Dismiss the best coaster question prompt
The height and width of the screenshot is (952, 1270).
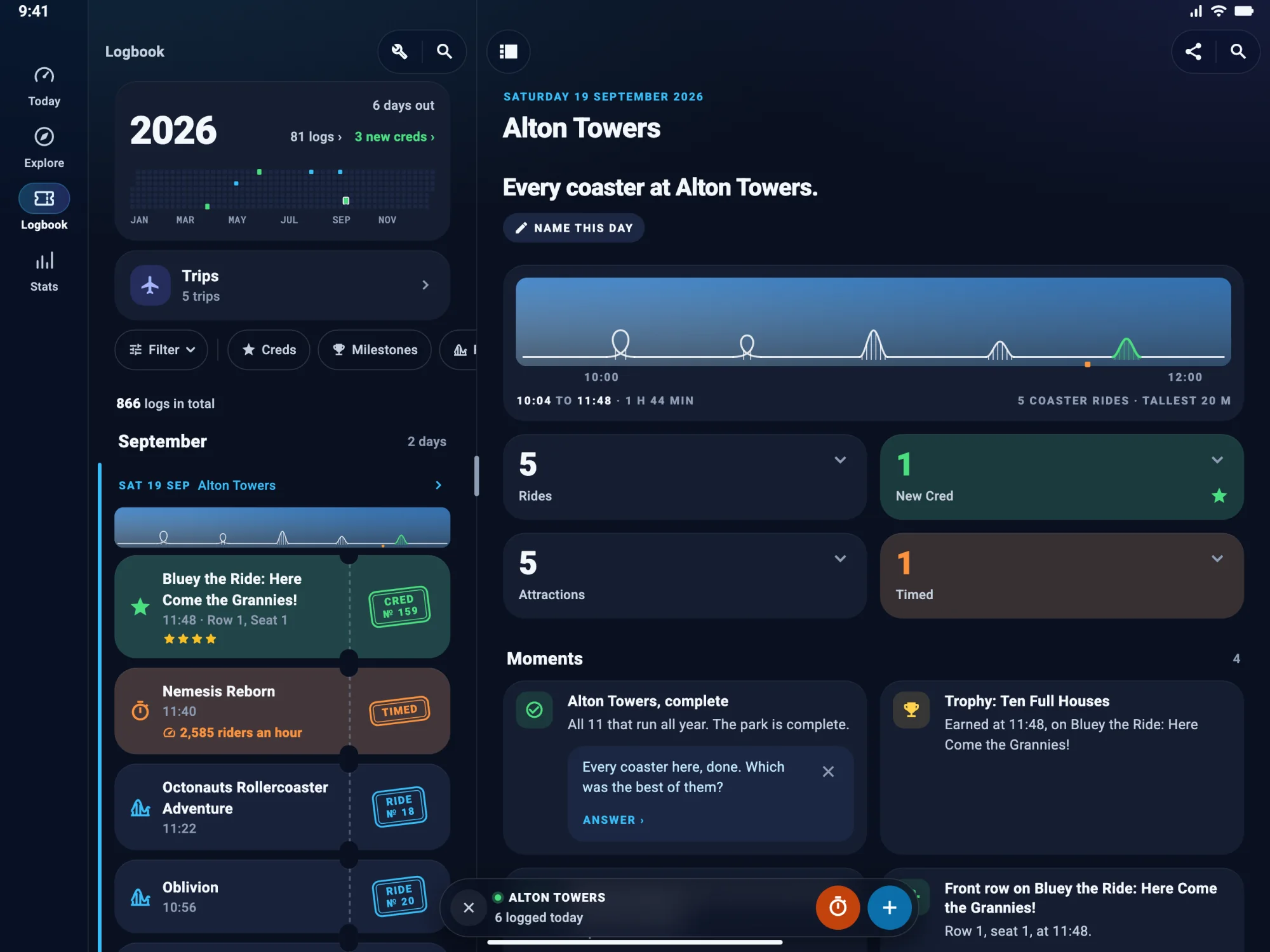click(828, 771)
